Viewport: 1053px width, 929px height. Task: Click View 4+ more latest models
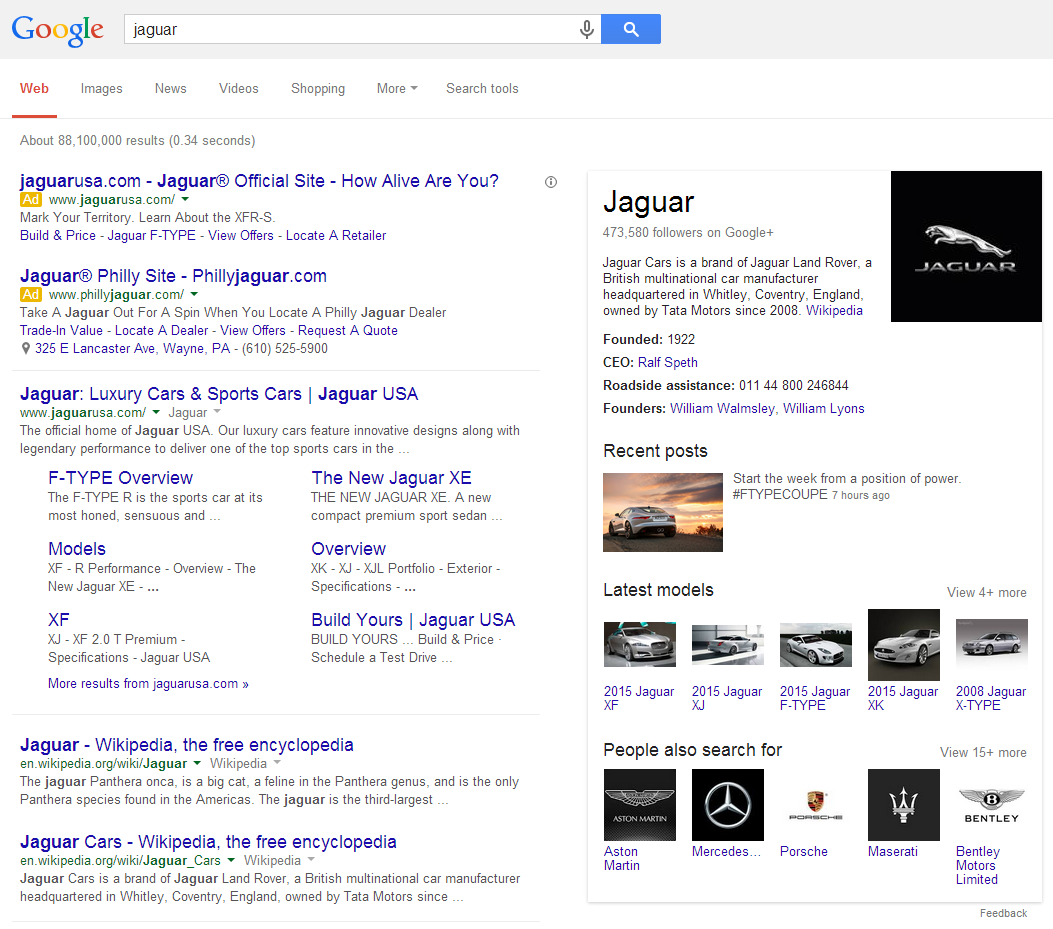tap(987, 592)
